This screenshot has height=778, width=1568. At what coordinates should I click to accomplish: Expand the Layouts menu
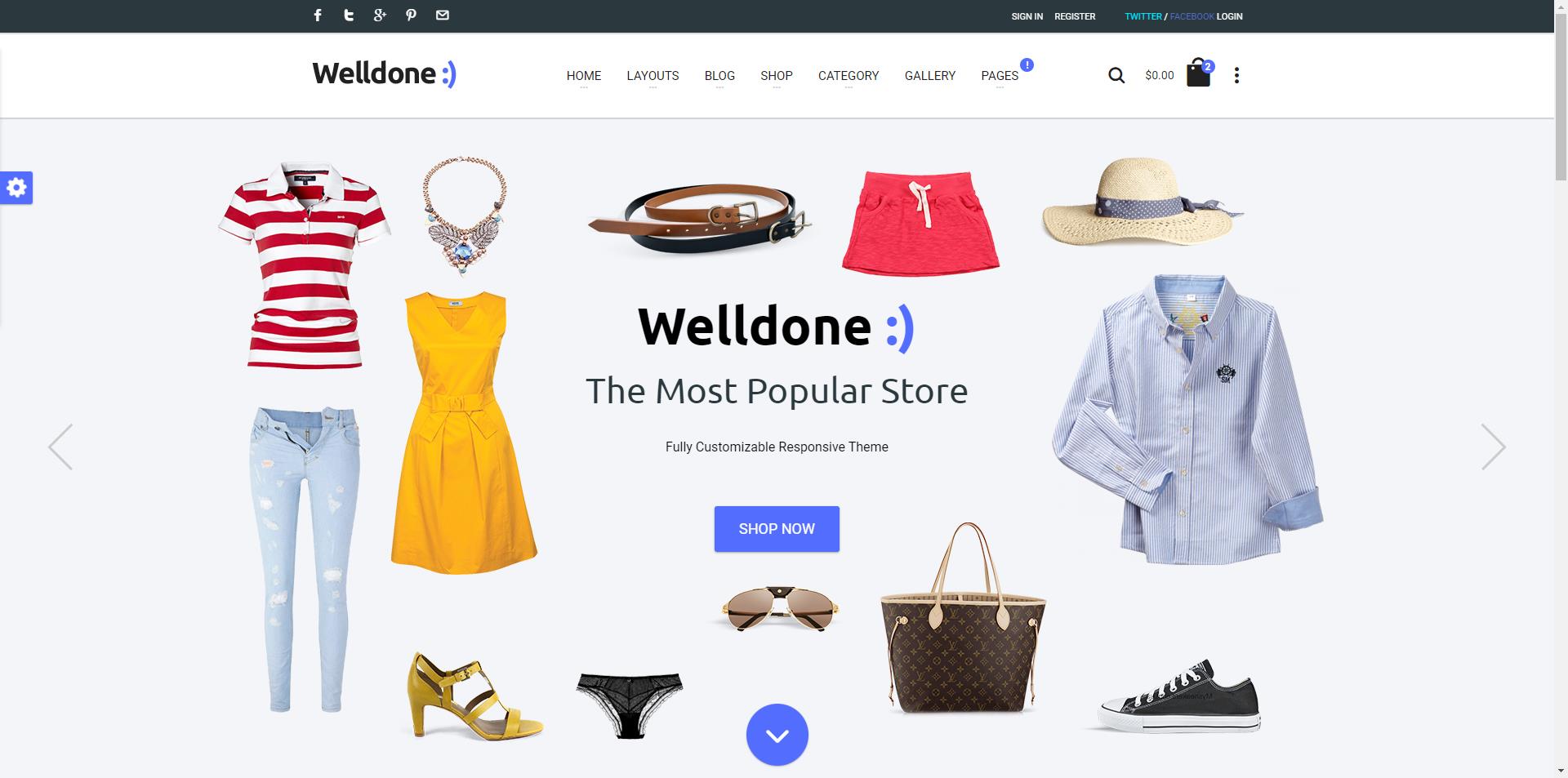pyautogui.click(x=653, y=76)
